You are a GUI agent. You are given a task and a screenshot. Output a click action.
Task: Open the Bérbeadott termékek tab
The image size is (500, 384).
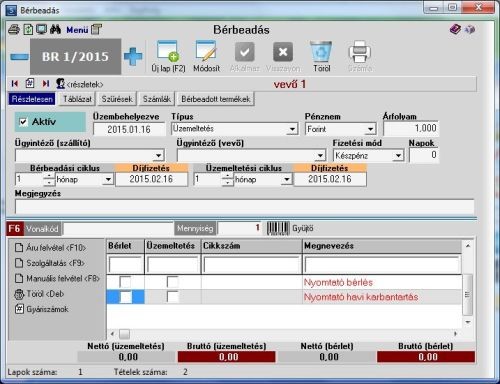coord(216,99)
